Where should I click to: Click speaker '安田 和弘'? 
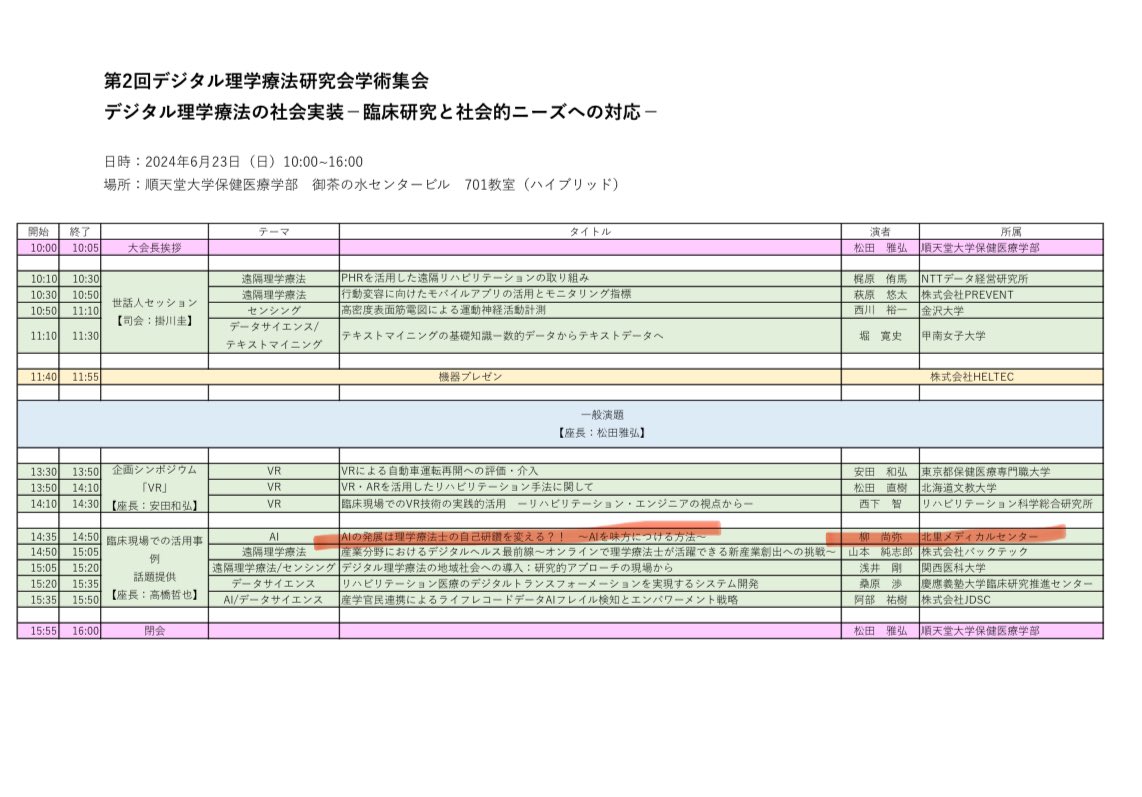pyautogui.click(x=880, y=471)
